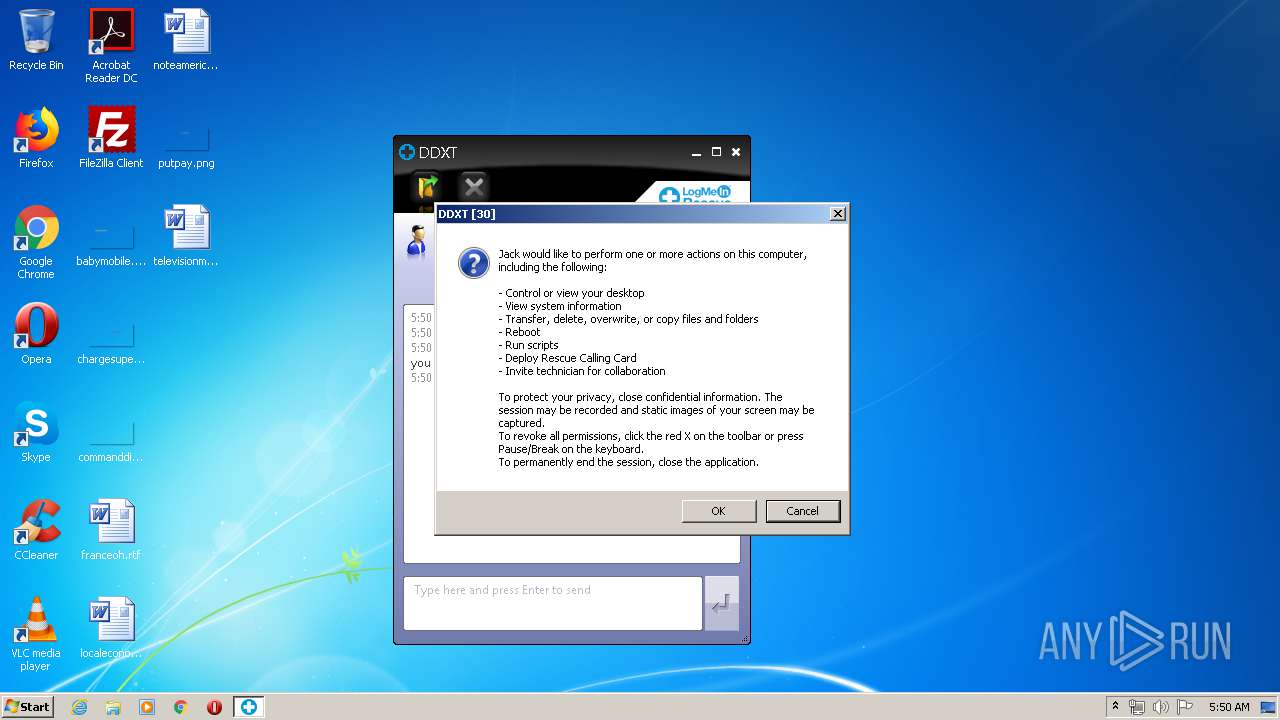This screenshot has height=720, width=1280.
Task: Select the Google Chrome desktop shortcut
Action: [36, 243]
